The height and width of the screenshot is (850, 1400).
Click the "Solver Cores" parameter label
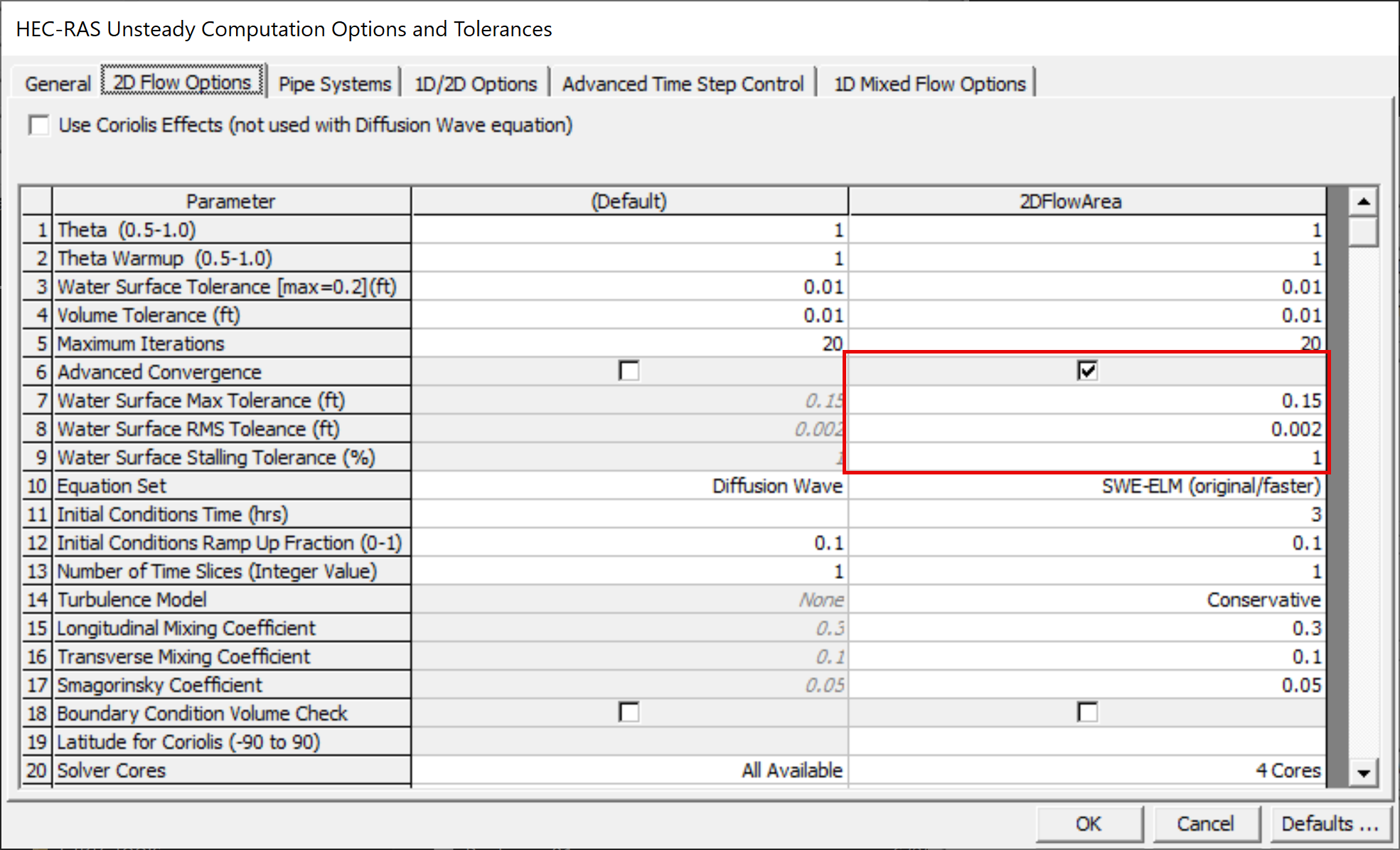pos(112,770)
